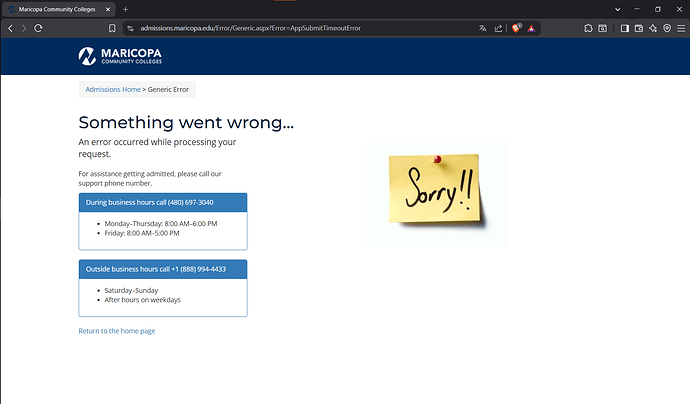Open the browser hamburger menu

[681, 28]
